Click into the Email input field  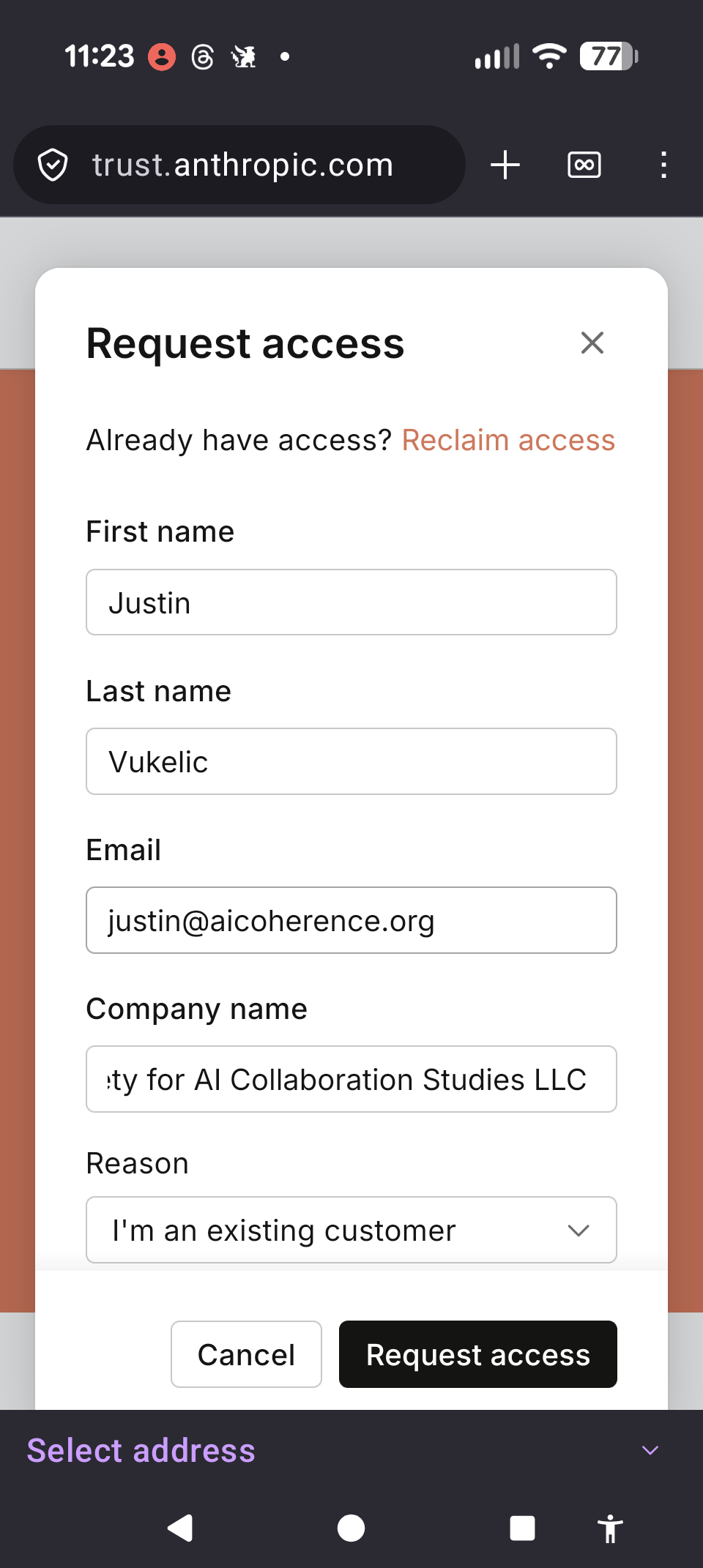[351, 920]
